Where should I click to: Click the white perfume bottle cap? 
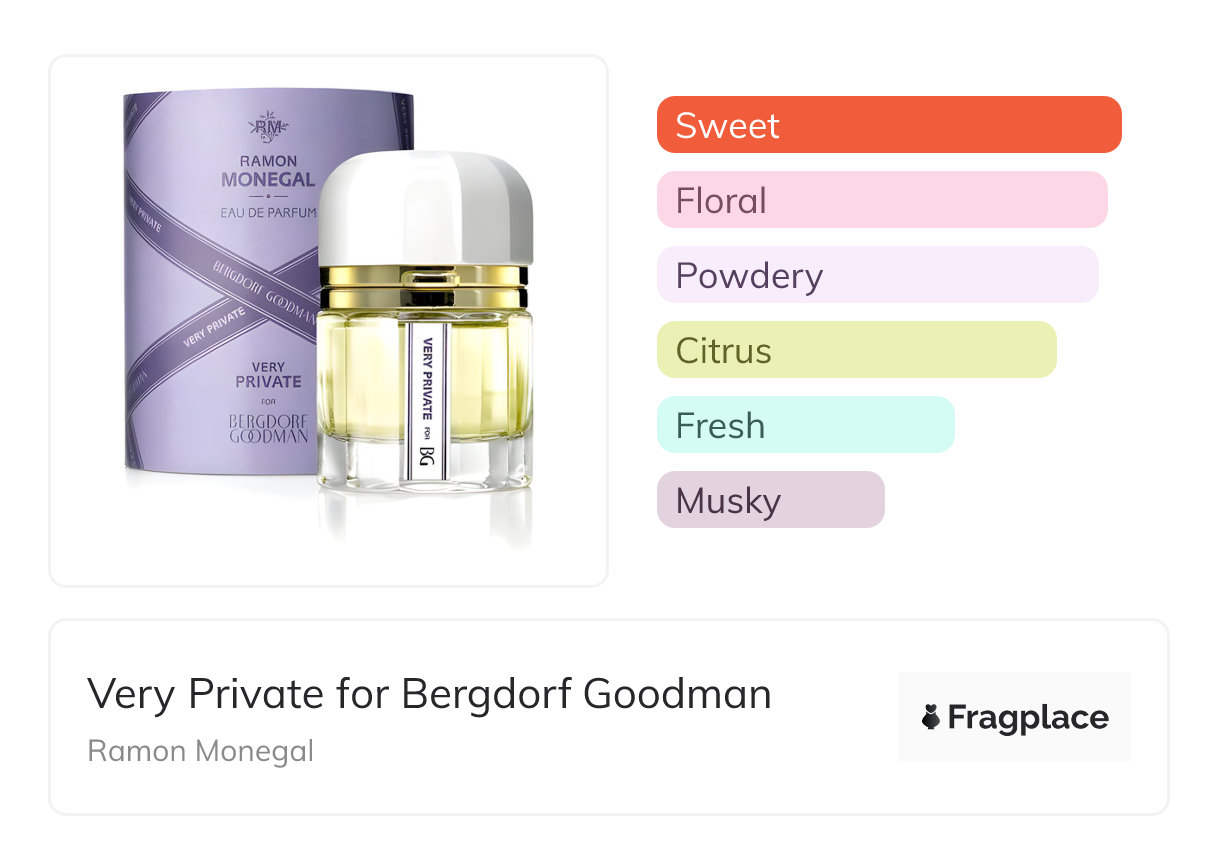point(426,208)
